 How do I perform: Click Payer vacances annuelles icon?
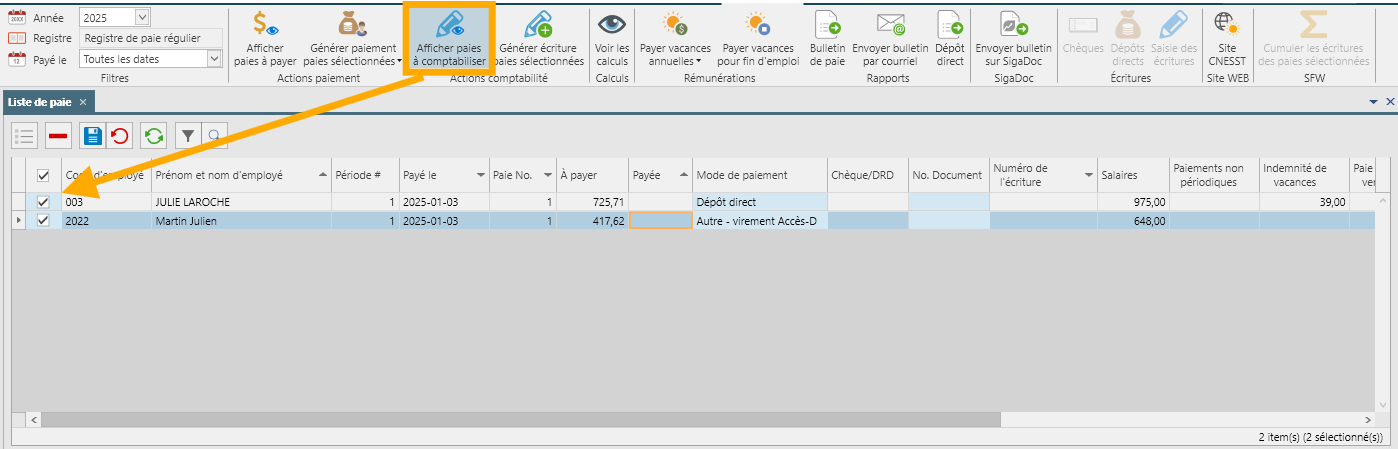coord(675,23)
